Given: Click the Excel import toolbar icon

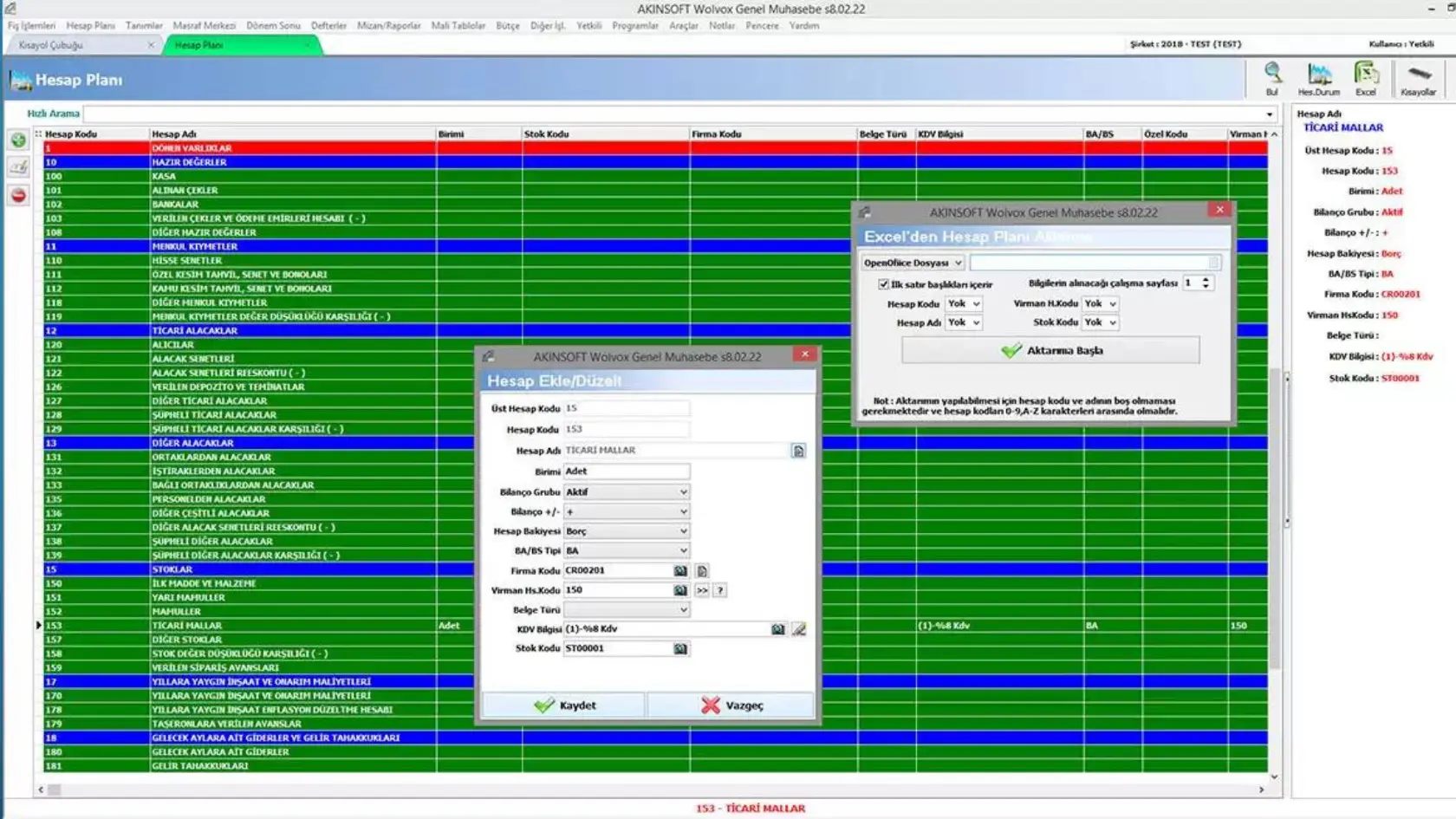Looking at the screenshot, I should click(1366, 78).
